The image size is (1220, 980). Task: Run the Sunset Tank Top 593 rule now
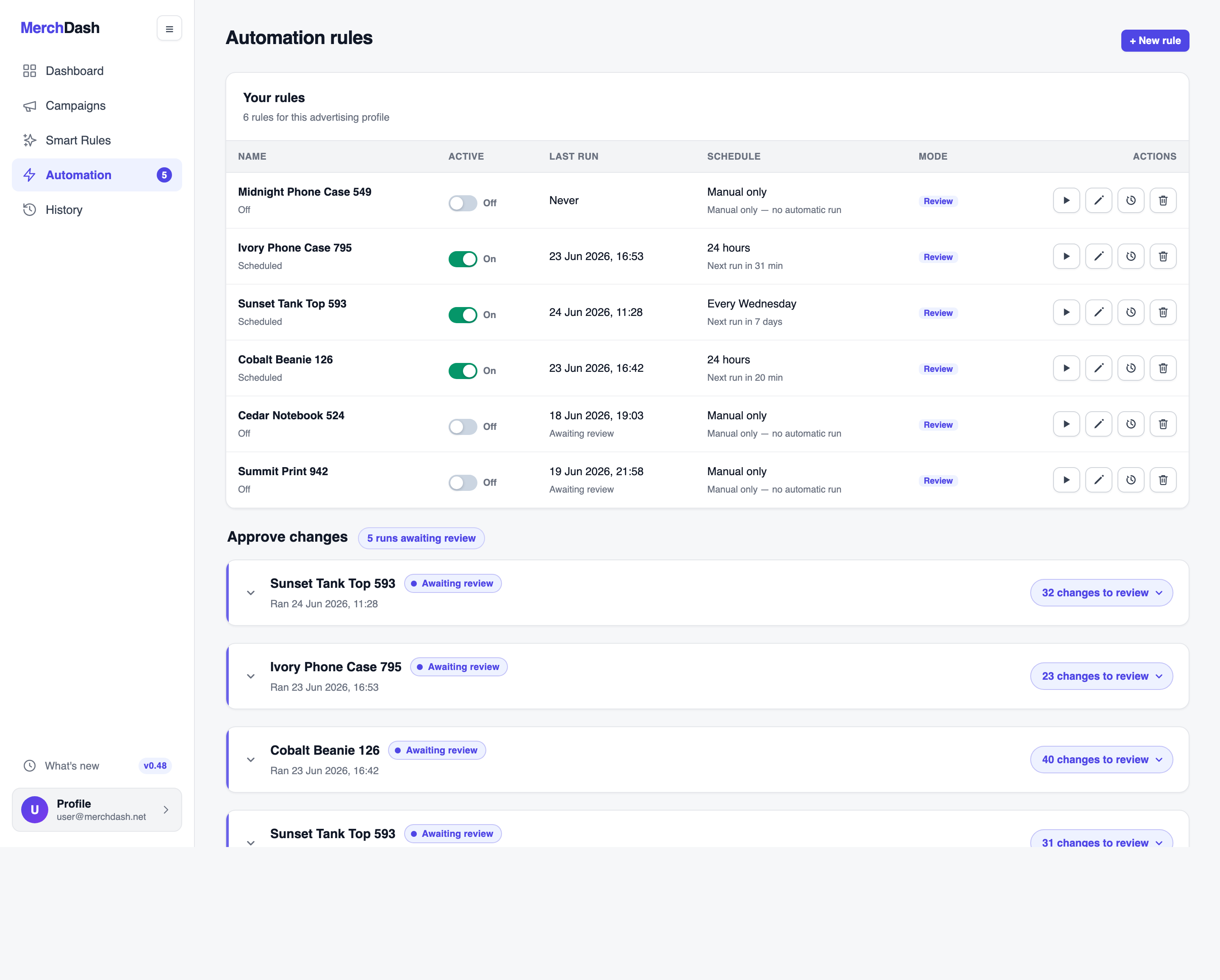coord(1066,312)
